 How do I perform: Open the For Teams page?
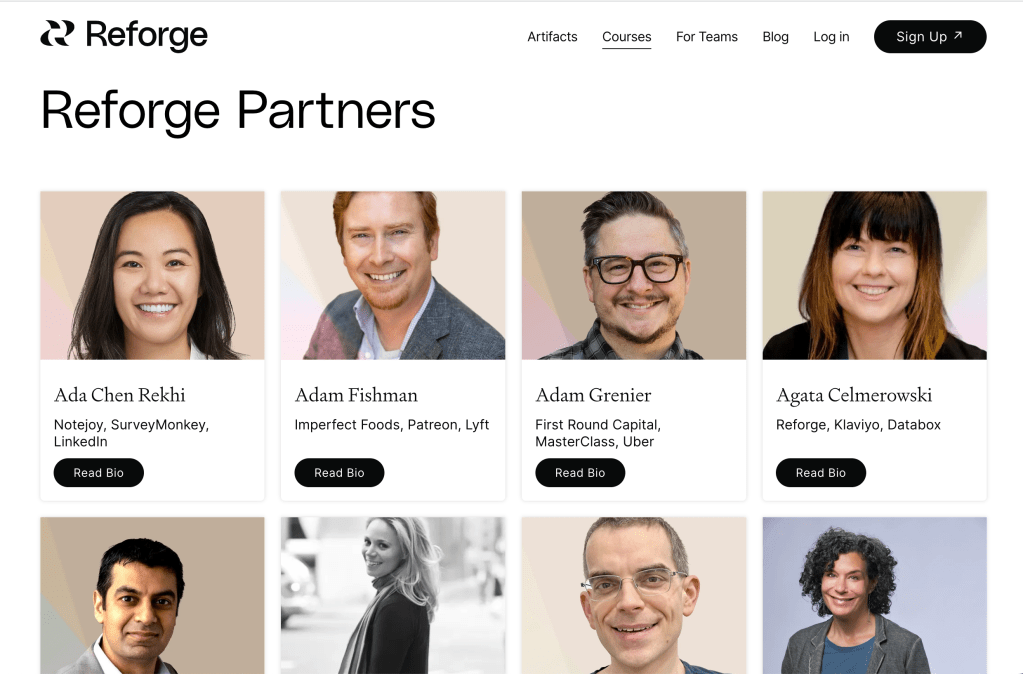point(706,37)
